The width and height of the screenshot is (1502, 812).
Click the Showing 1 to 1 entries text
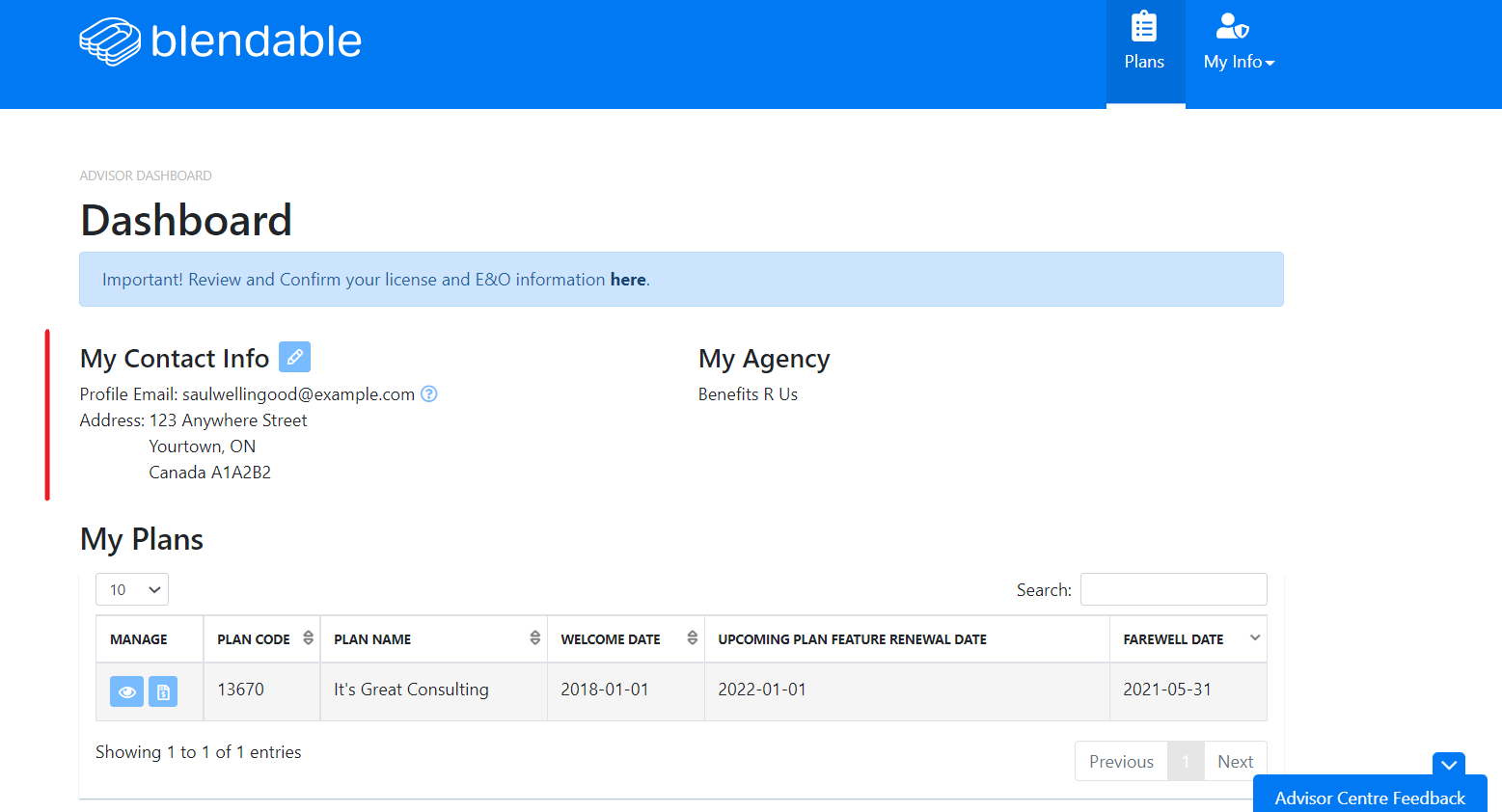[198, 752]
